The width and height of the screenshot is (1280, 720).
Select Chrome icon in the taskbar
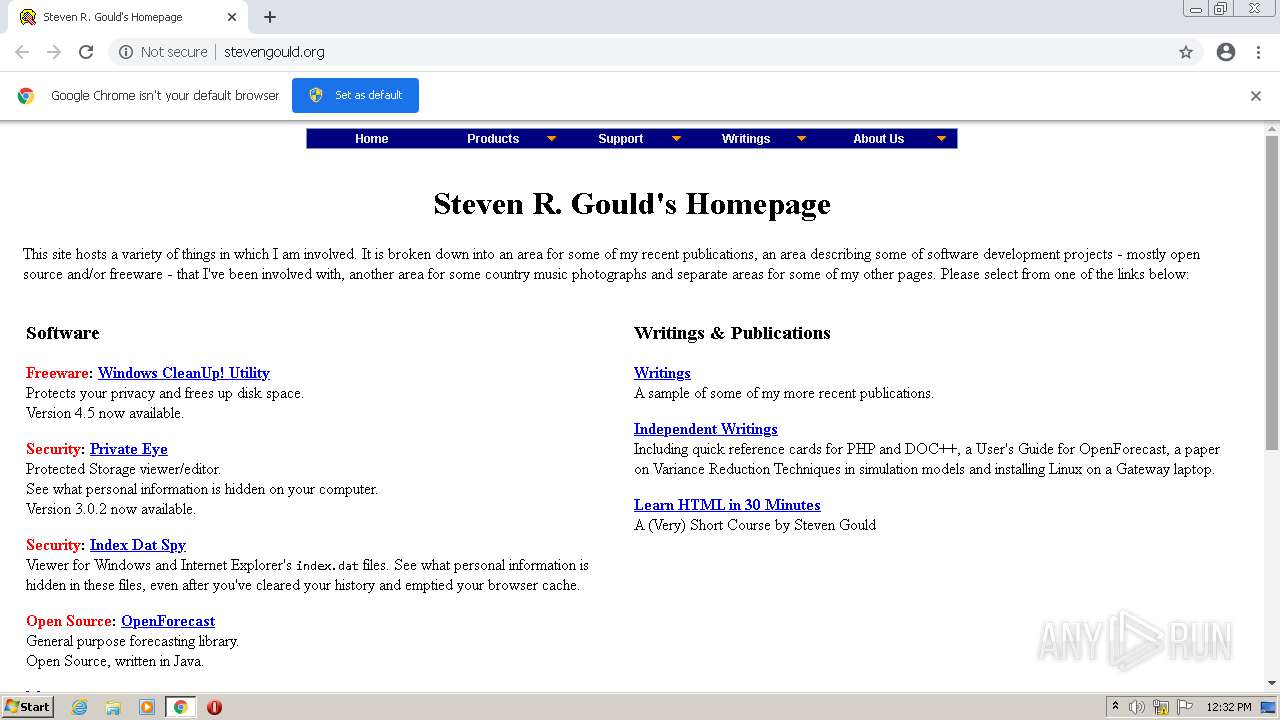coord(180,707)
